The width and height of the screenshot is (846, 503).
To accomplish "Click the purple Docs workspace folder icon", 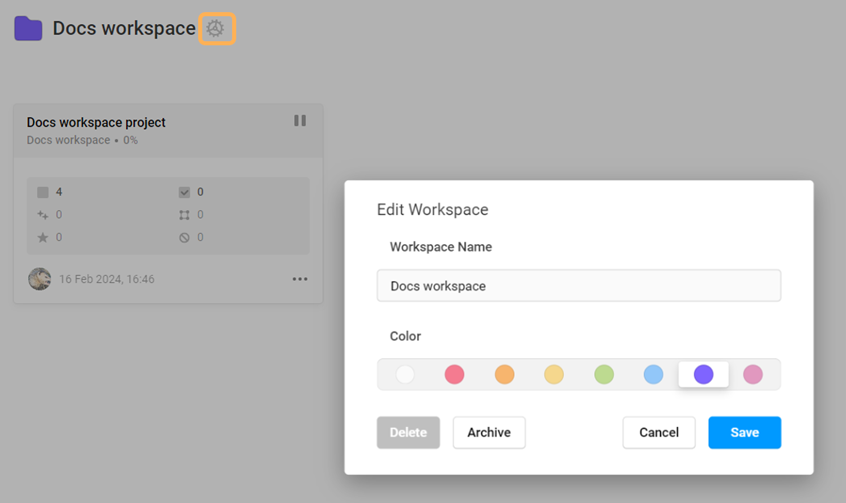I will coord(28,29).
